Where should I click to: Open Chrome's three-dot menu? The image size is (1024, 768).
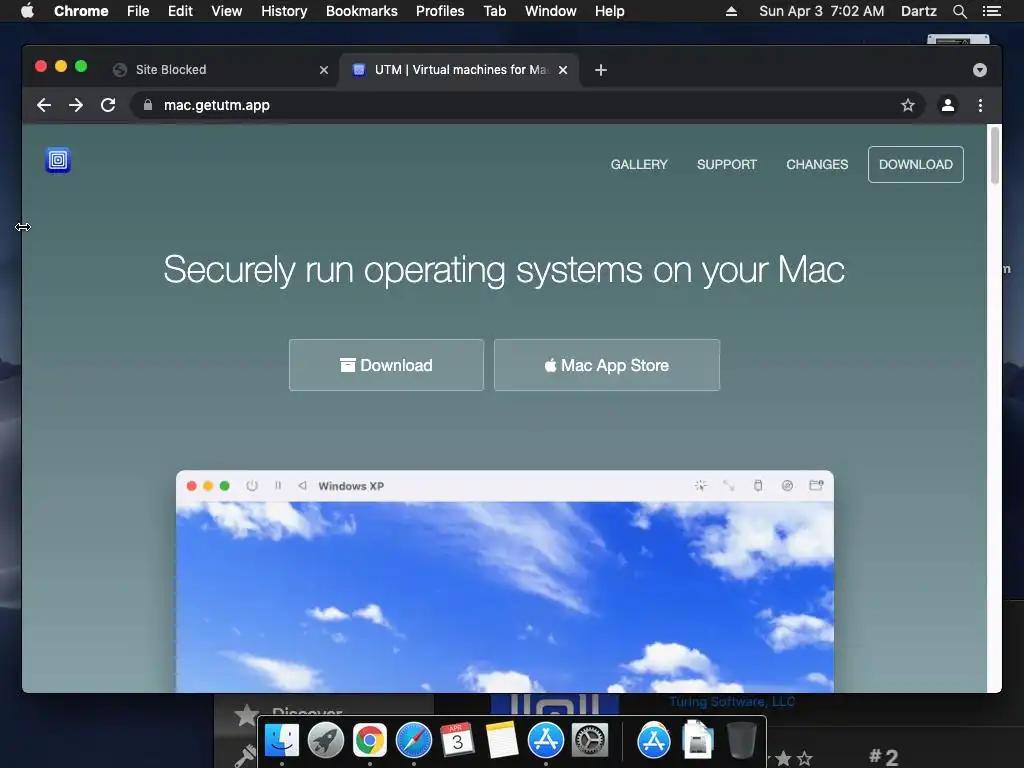(x=980, y=105)
